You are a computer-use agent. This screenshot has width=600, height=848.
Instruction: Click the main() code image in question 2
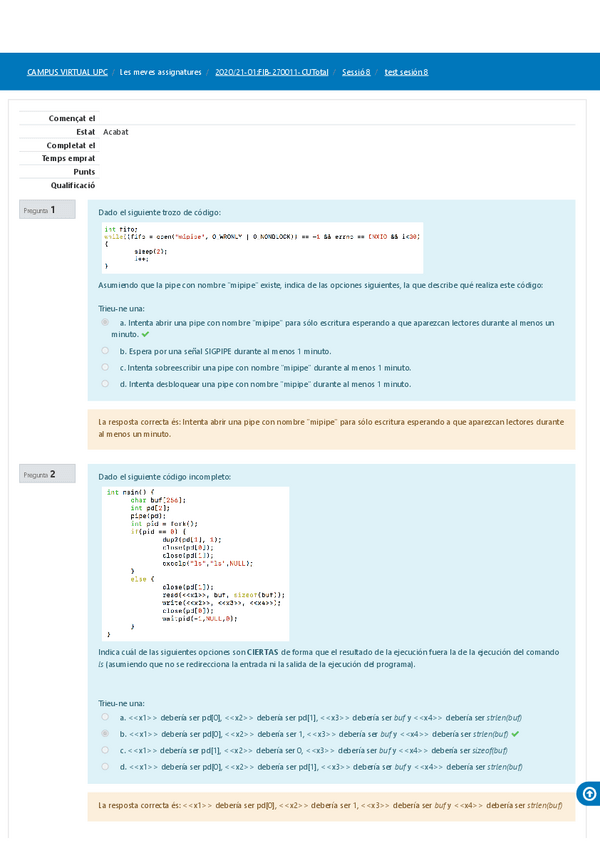[196, 563]
